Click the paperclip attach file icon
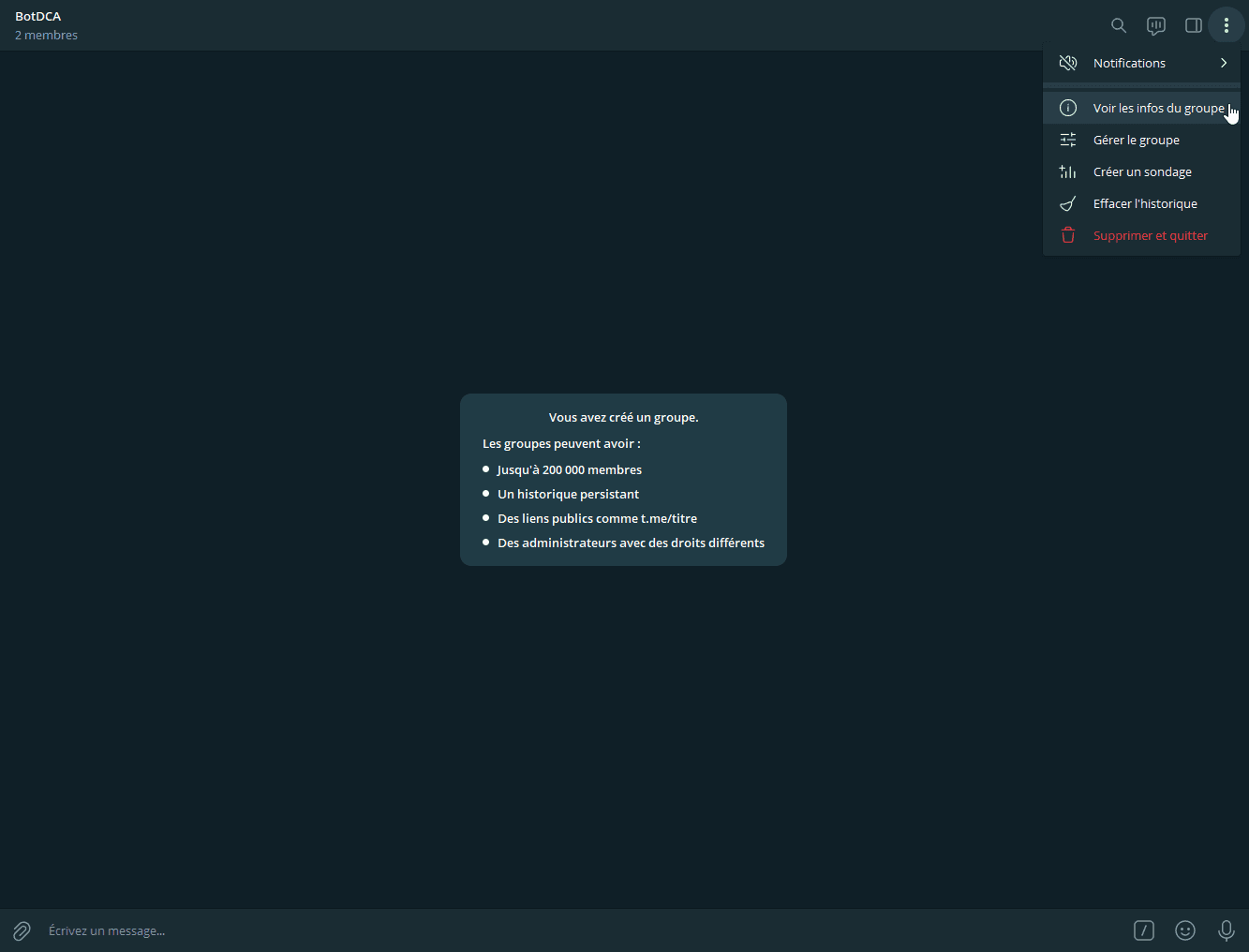Screen dimensions: 1249x952 (x=22, y=930)
